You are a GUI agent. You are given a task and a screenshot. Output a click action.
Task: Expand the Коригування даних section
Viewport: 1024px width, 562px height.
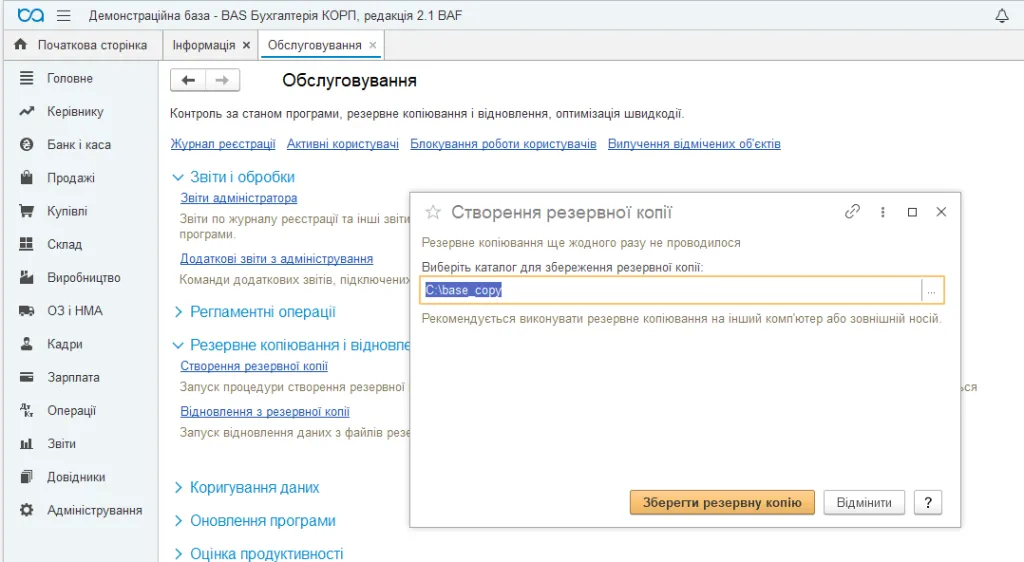coord(178,488)
